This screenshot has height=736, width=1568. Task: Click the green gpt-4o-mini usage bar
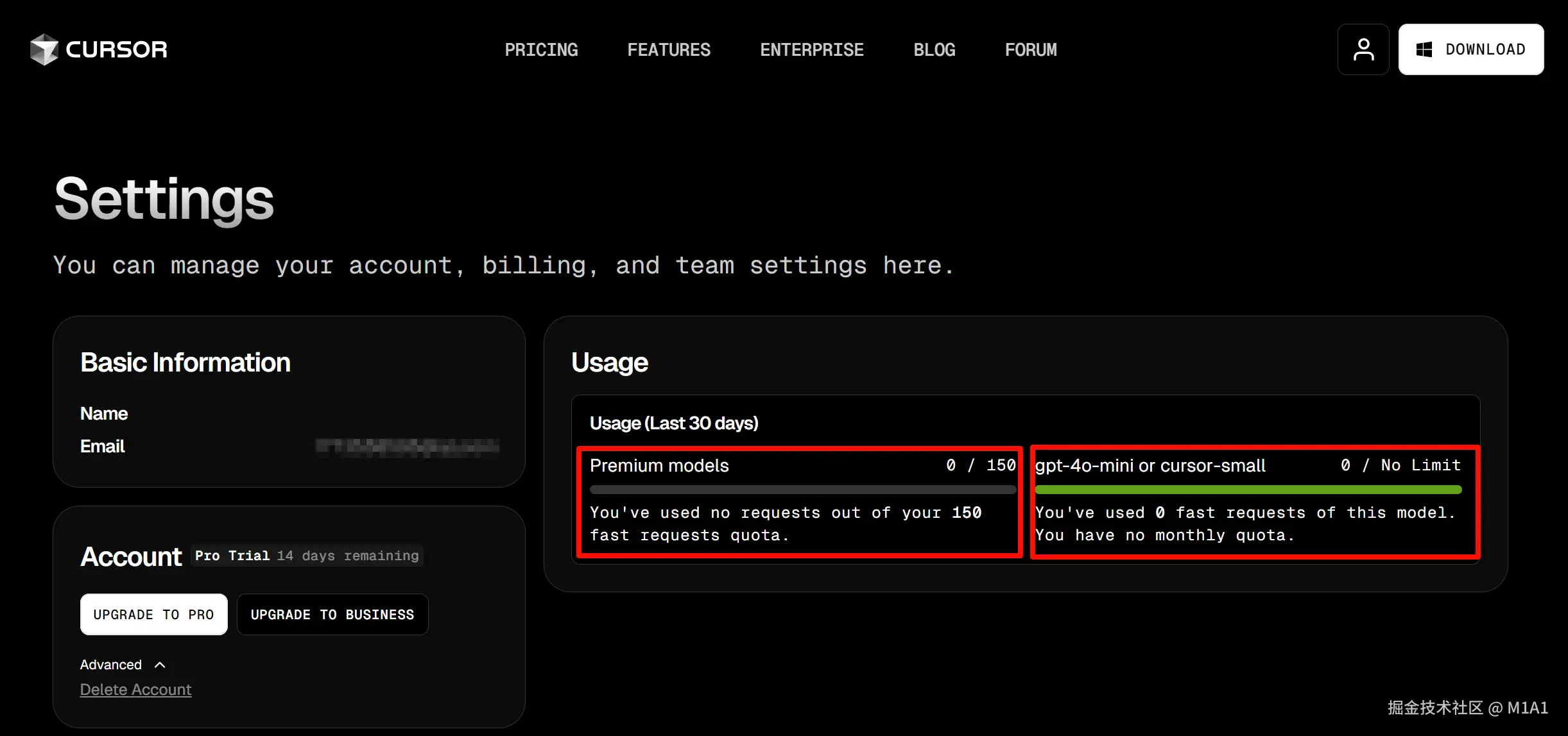pos(1248,490)
